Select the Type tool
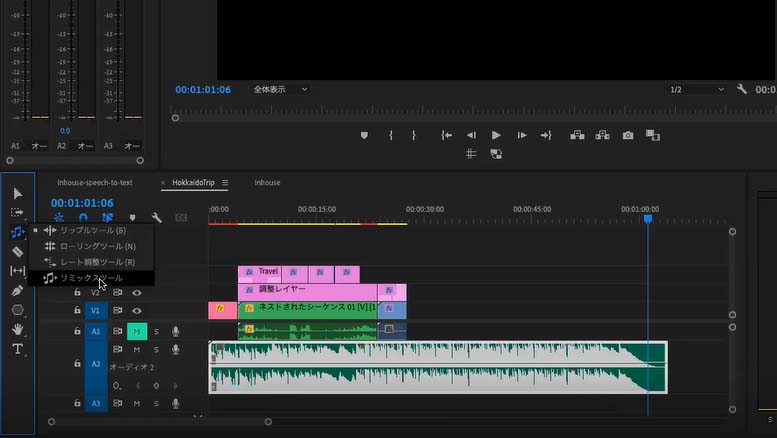Image resolution: width=777 pixels, height=438 pixels. pyautogui.click(x=17, y=349)
